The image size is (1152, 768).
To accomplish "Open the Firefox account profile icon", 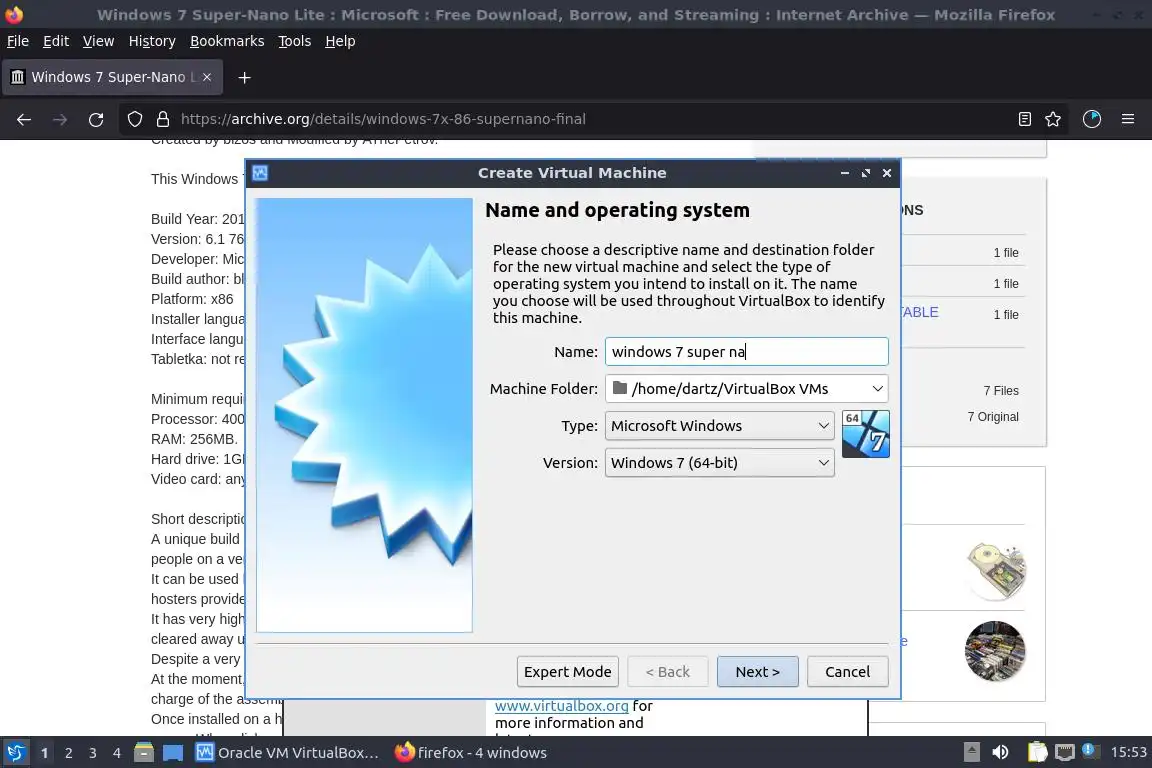I will click(1092, 119).
